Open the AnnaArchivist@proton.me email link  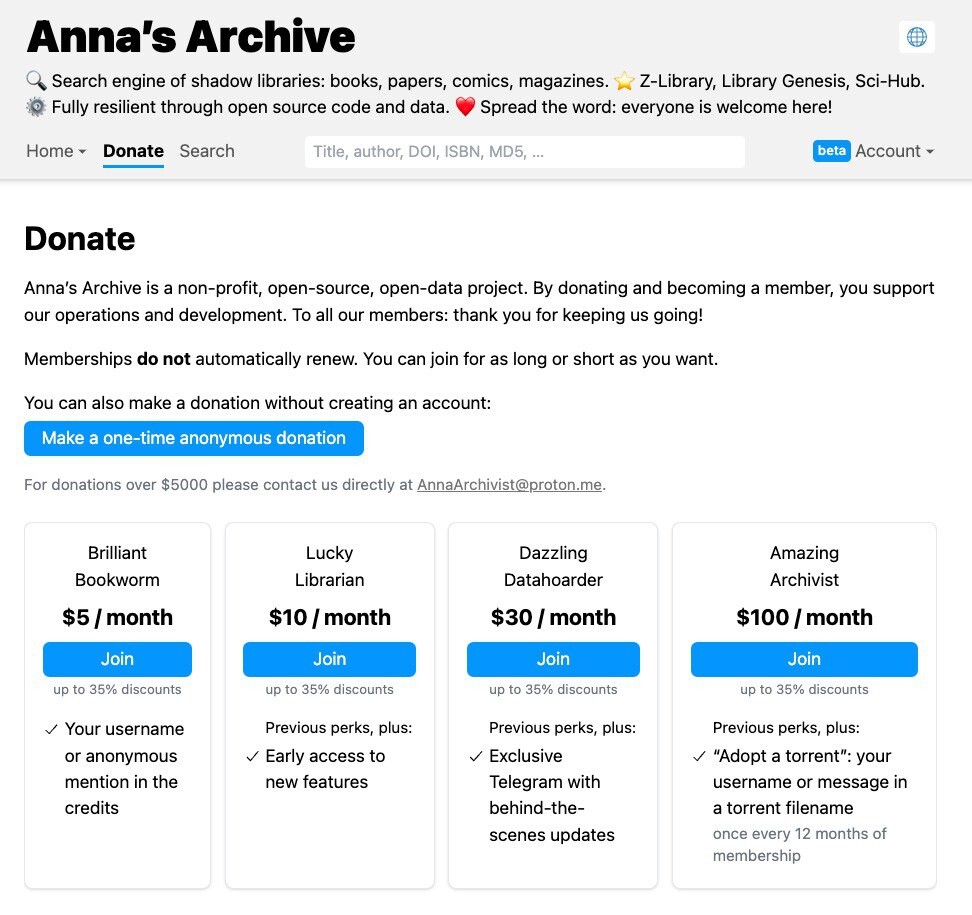509,485
